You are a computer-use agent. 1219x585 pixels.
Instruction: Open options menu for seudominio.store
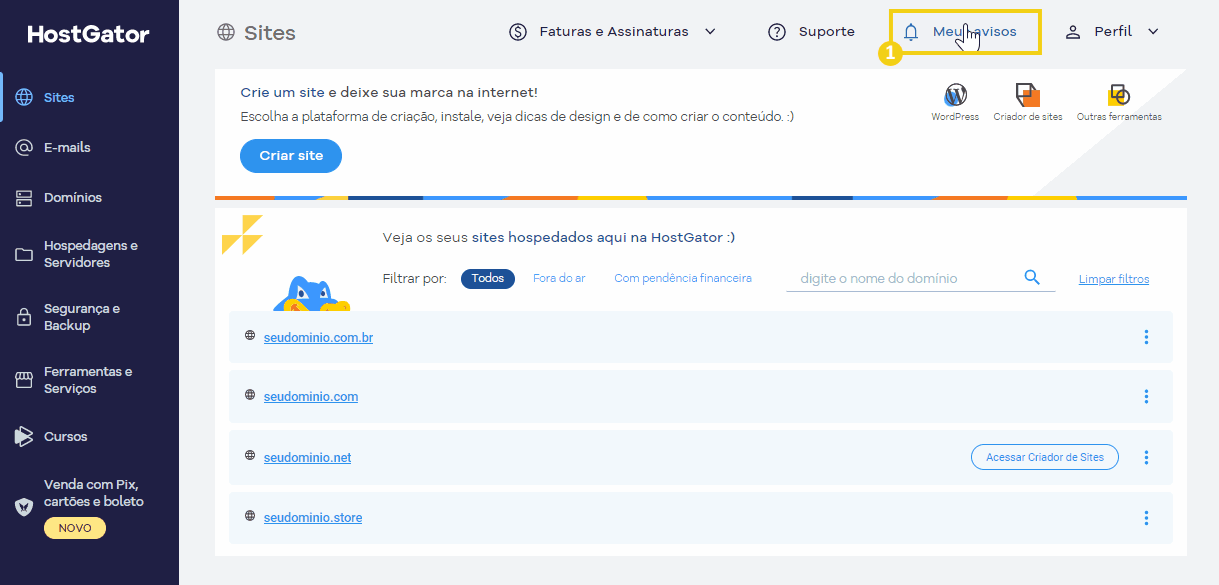tap(1146, 517)
